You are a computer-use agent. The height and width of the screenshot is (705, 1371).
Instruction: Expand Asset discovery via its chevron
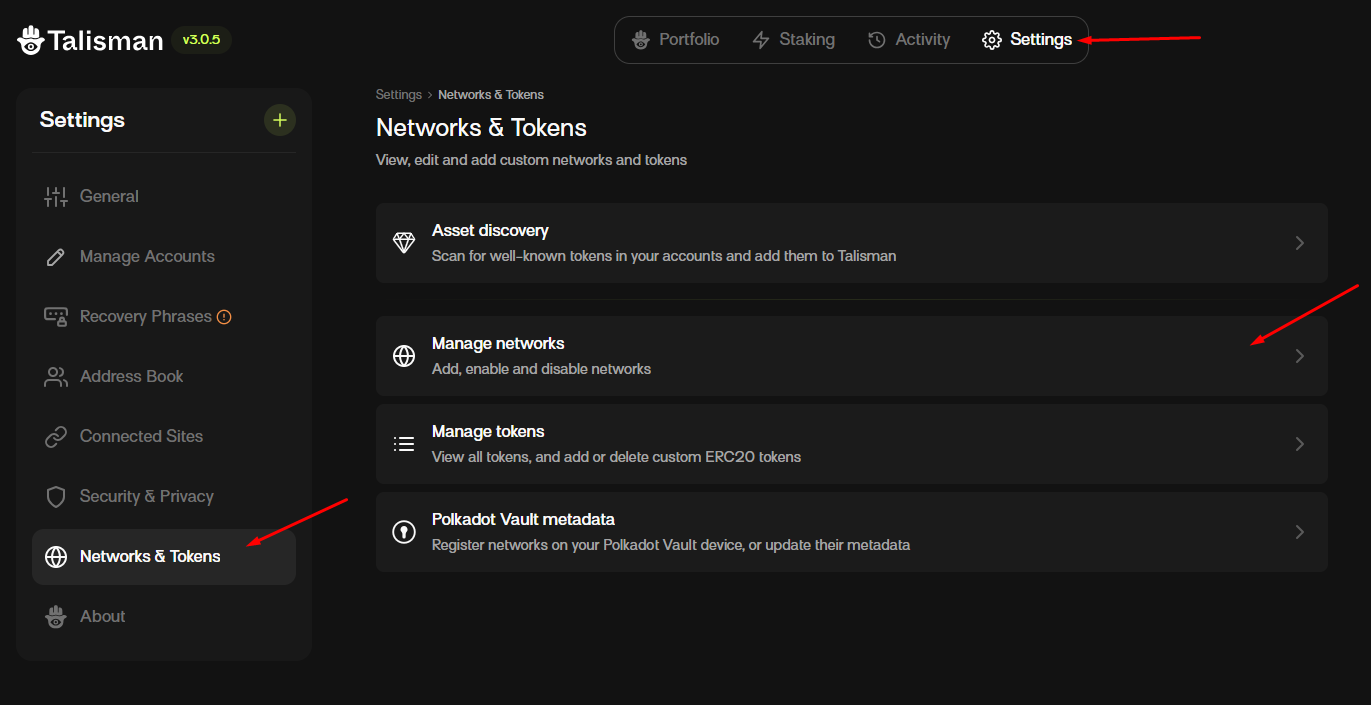[x=1299, y=243]
